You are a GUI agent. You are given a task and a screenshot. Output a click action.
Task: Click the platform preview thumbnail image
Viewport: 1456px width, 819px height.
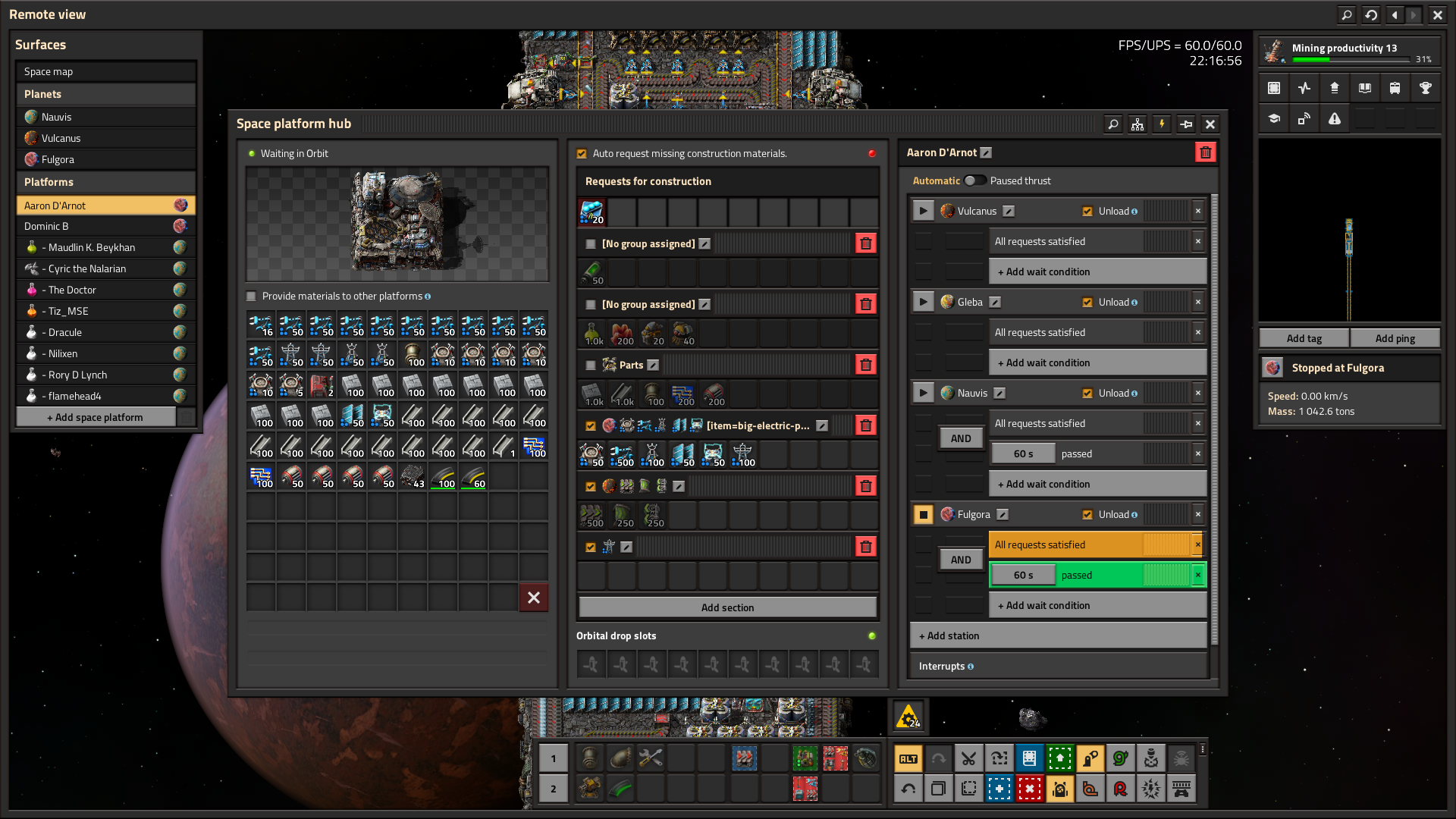[397, 224]
